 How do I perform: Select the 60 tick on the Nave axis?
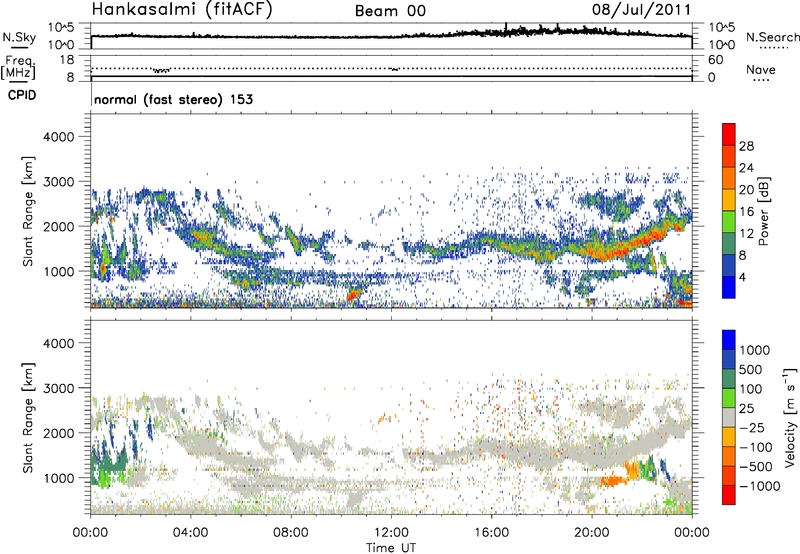[x=715, y=60]
